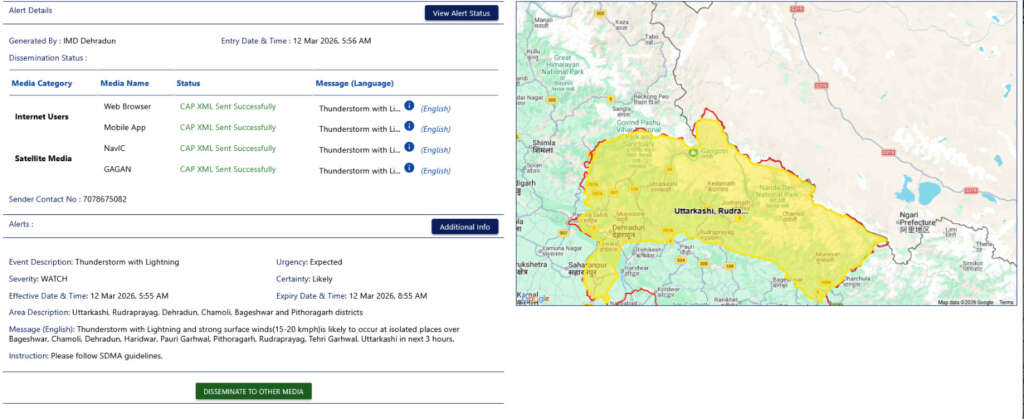Image resolution: width=1024 pixels, height=419 pixels.
Task: Click the Media Name column header
Action: [125, 83]
